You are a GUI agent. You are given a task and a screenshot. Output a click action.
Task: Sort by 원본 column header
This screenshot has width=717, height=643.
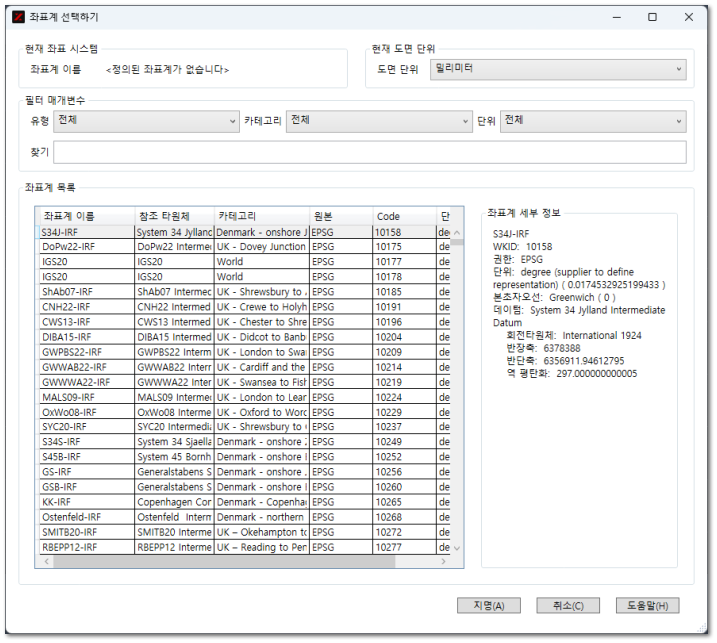pyautogui.click(x=341, y=216)
